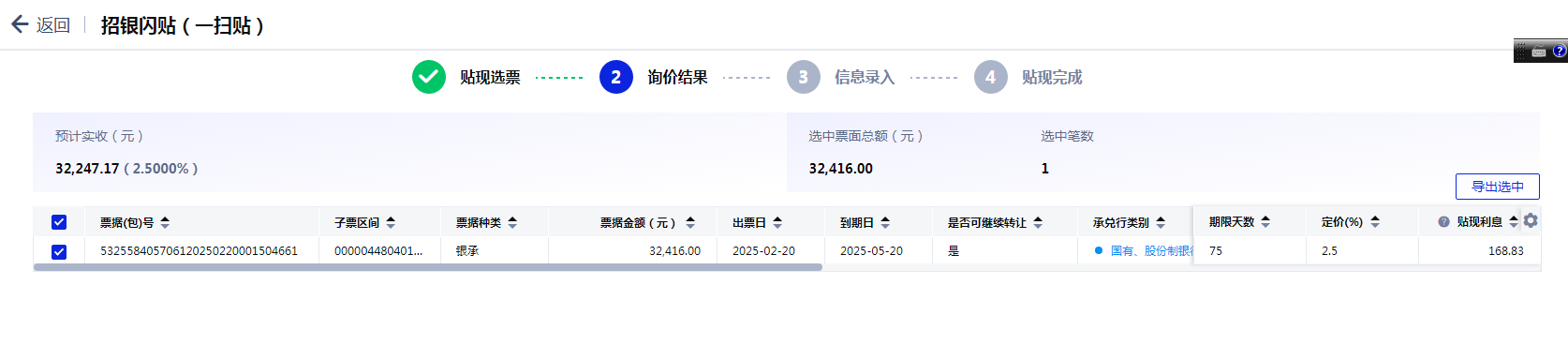
Task: Click the green completed-step checkmark icon
Action: (x=429, y=77)
